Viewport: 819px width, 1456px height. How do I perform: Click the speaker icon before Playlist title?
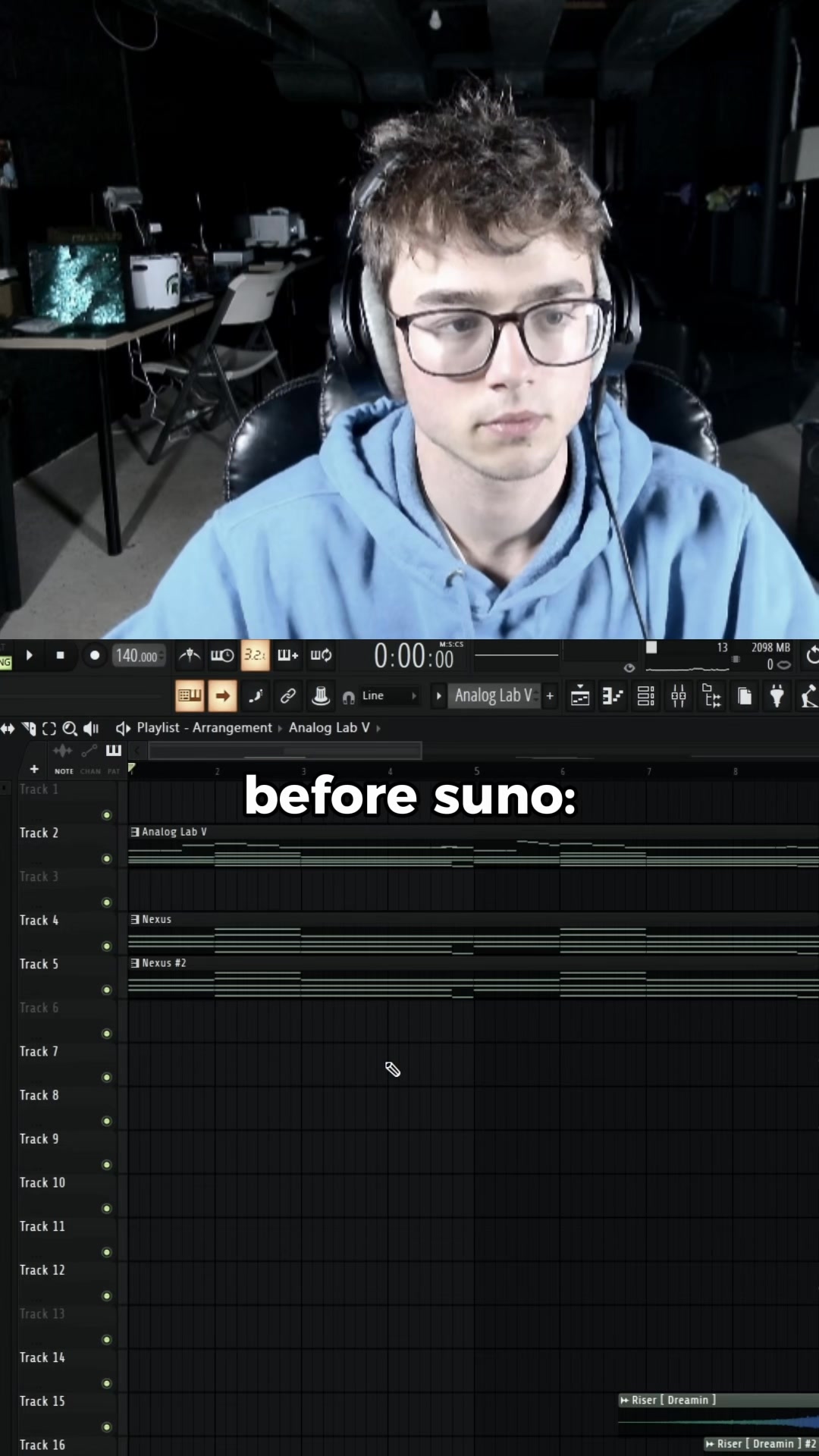pos(123,729)
